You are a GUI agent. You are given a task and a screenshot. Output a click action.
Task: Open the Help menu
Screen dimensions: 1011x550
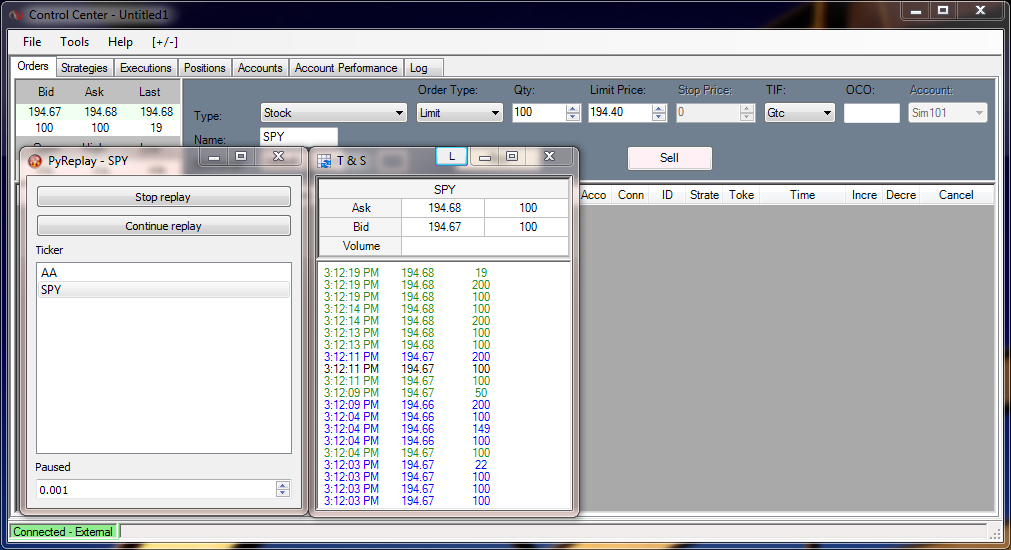(120, 42)
